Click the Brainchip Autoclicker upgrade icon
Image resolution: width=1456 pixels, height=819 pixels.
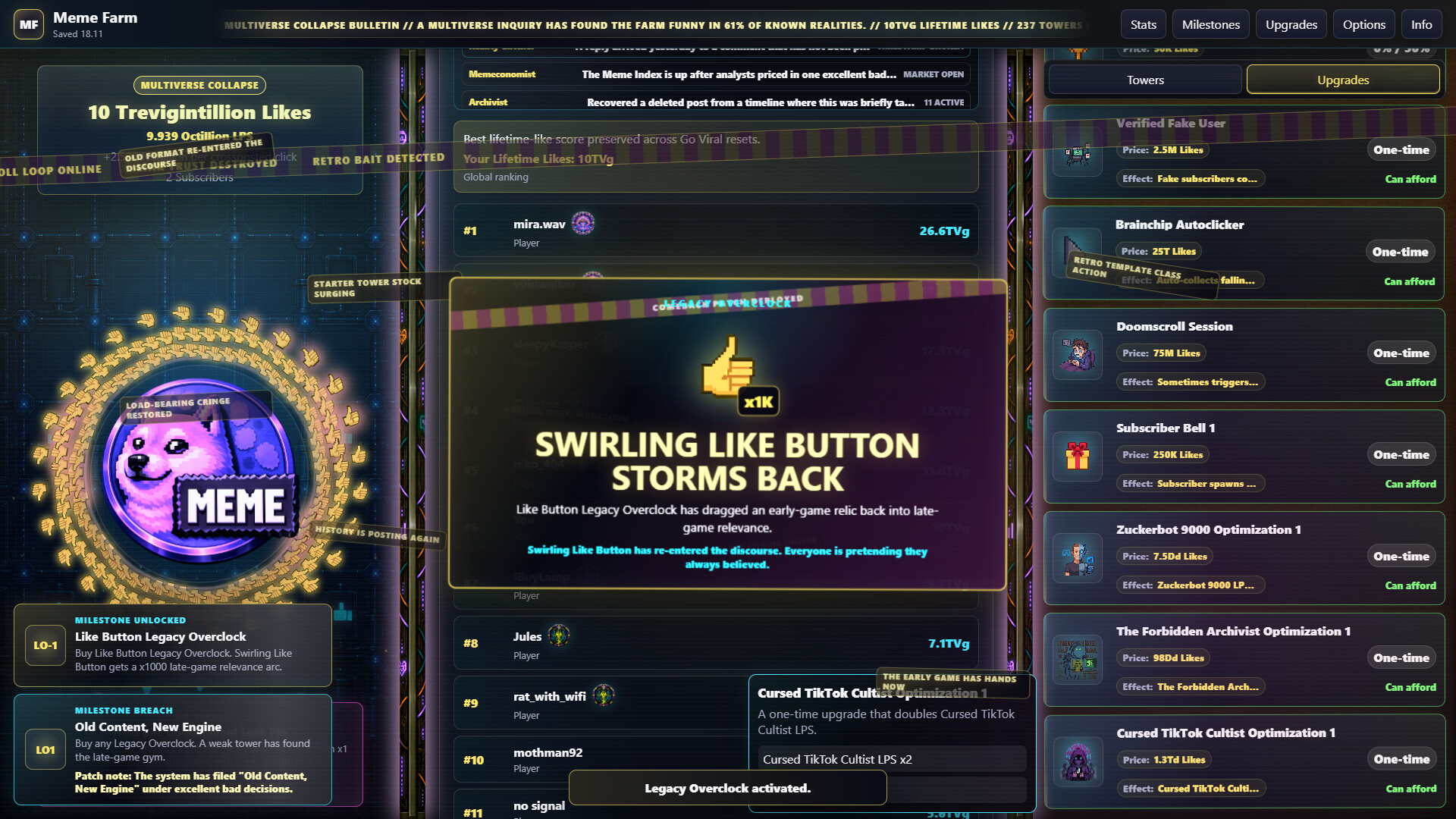click(x=1078, y=253)
